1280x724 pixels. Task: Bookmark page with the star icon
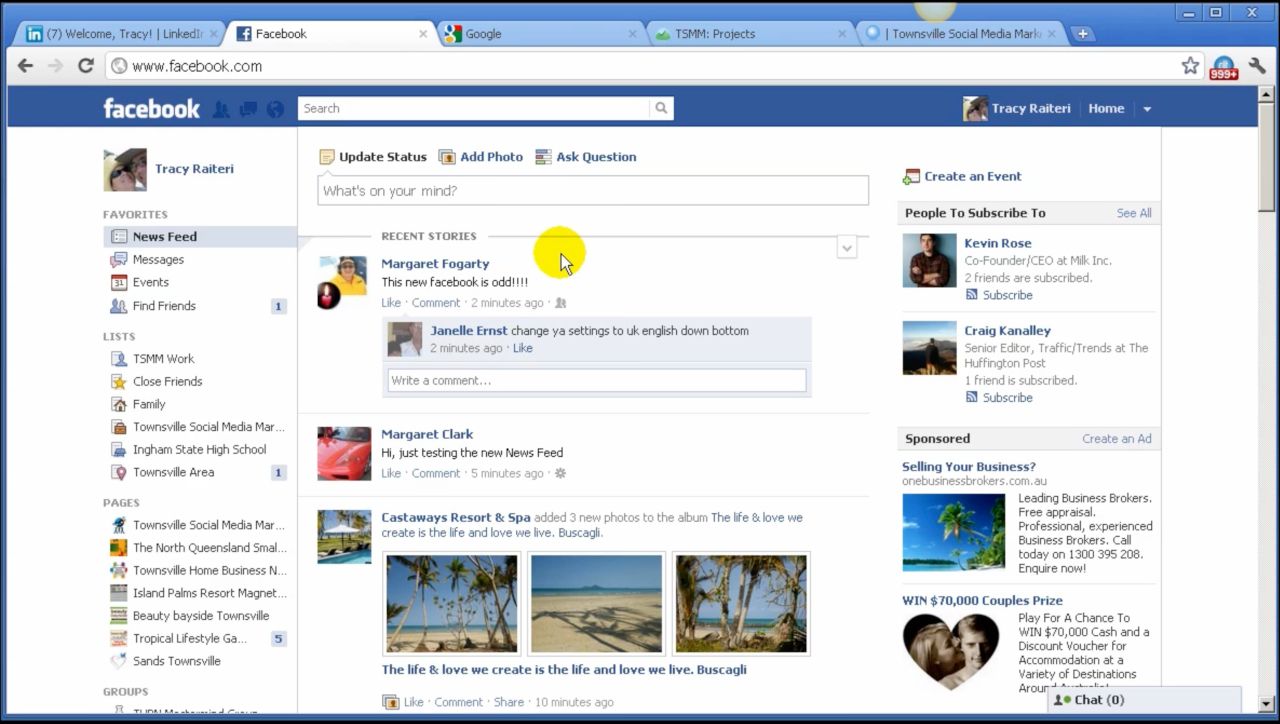tap(1190, 66)
